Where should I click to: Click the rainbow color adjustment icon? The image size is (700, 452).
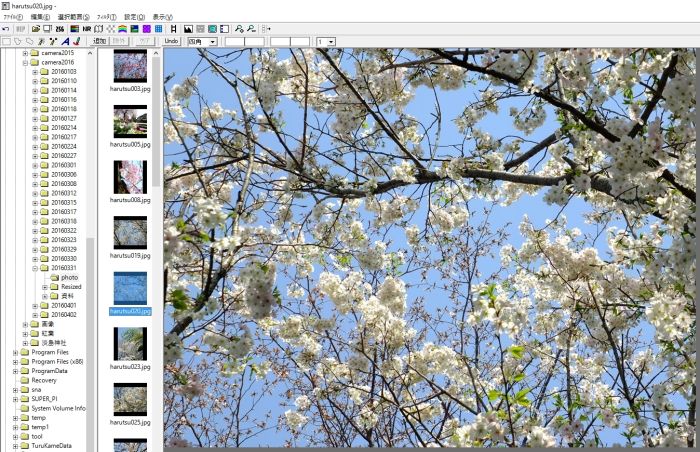(122, 29)
